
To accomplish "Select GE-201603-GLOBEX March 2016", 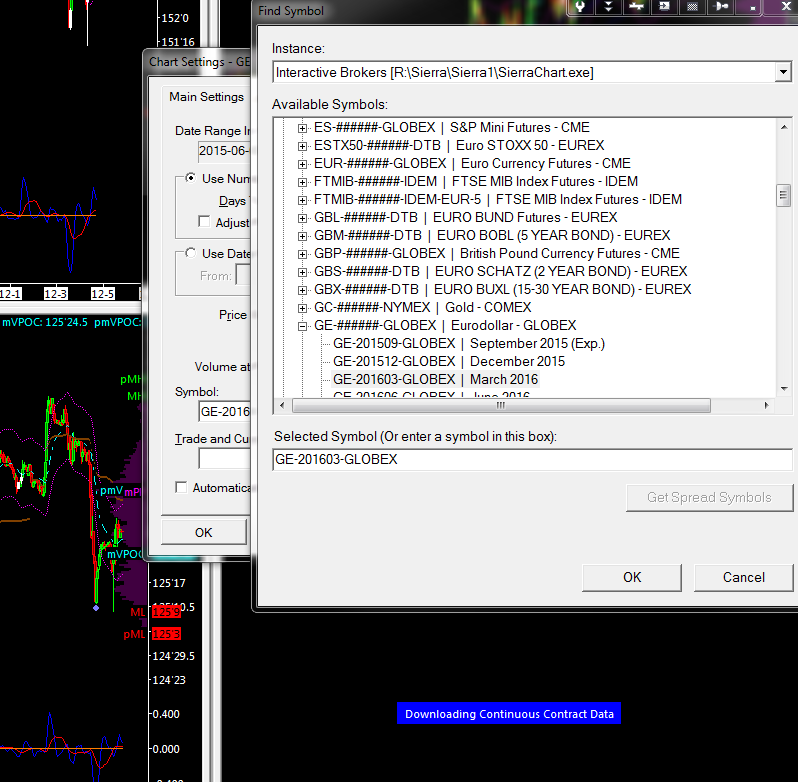I will 435,380.
